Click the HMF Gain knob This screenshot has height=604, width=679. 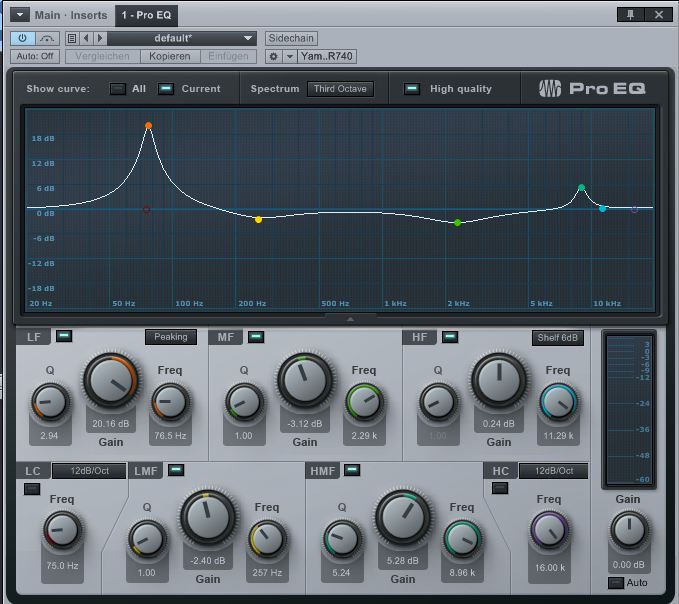point(403,517)
